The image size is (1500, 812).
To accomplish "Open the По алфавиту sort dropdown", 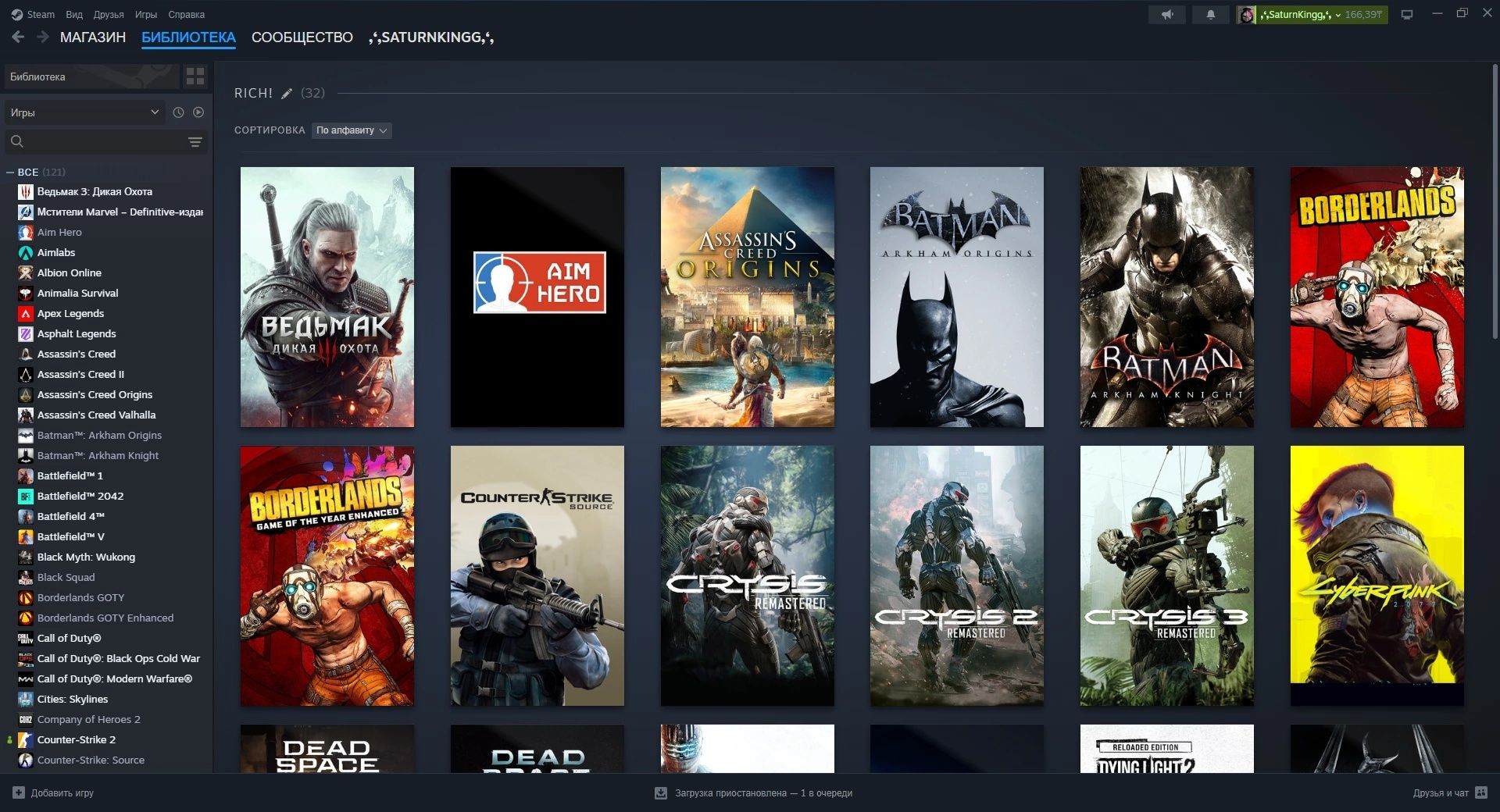I will [x=352, y=130].
